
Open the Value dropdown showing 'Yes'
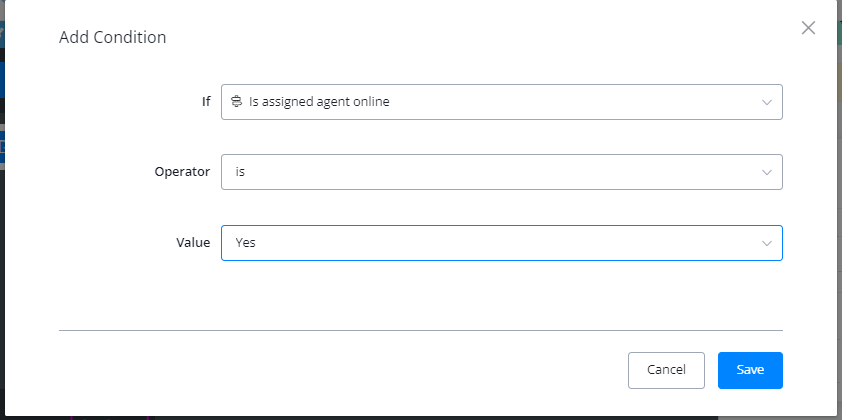tap(500, 243)
